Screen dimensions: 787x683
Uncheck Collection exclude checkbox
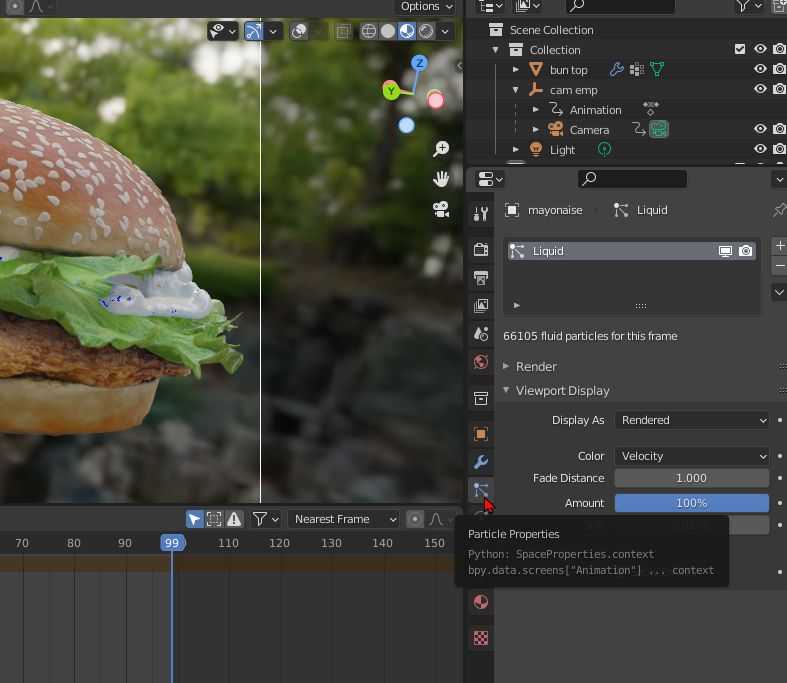pos(740,49)
